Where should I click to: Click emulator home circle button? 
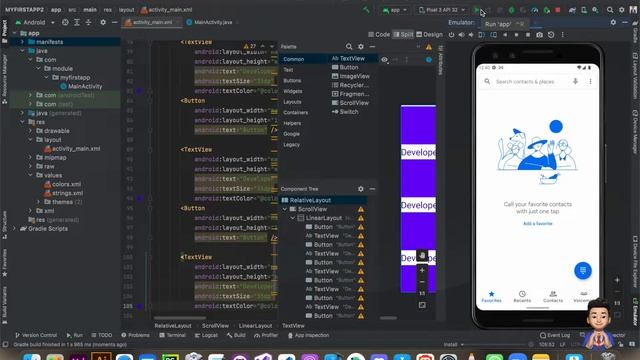(516, 35)
